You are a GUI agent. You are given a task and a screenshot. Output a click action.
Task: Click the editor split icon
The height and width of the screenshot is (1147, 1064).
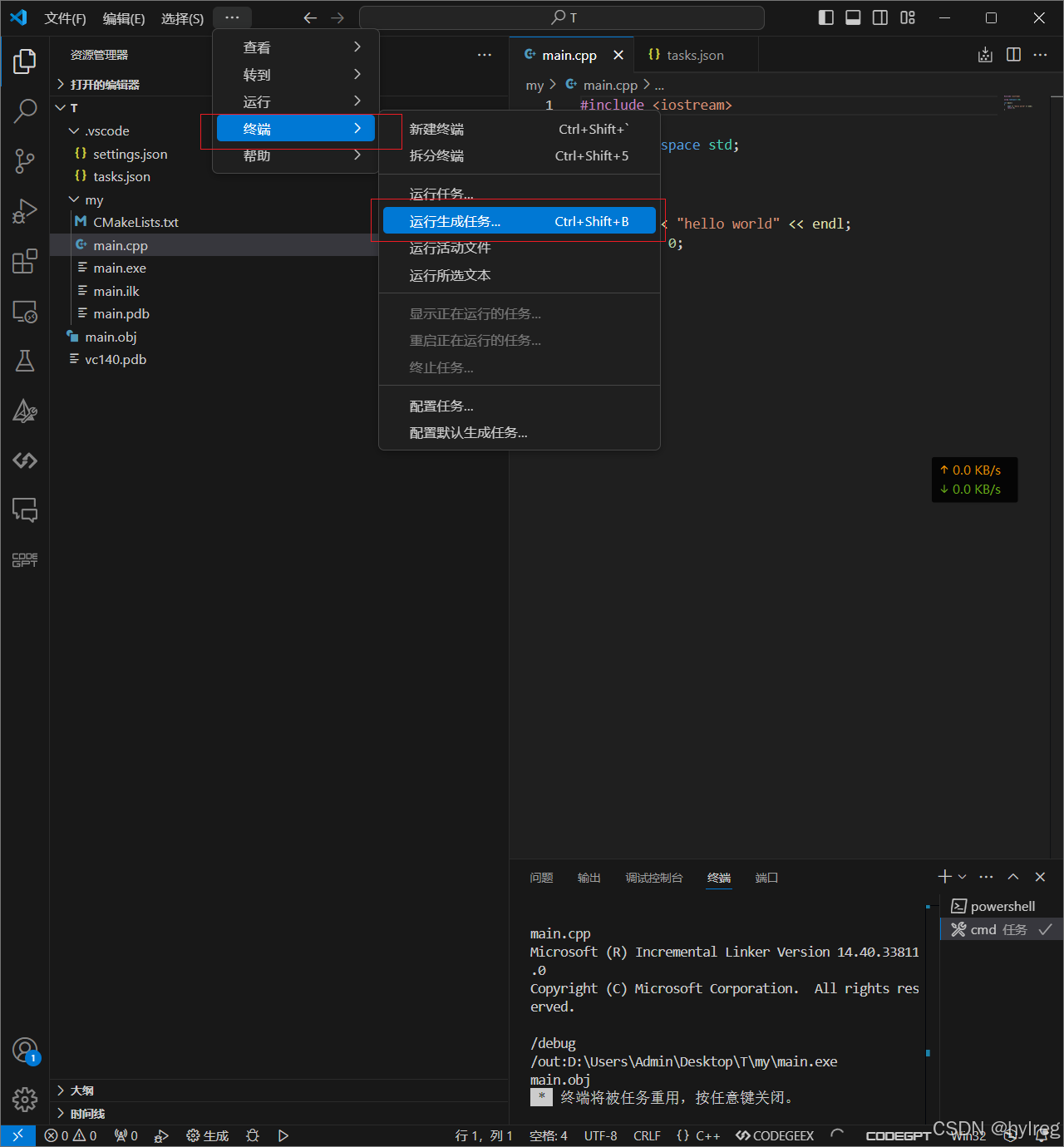(x=1013, y=55)
